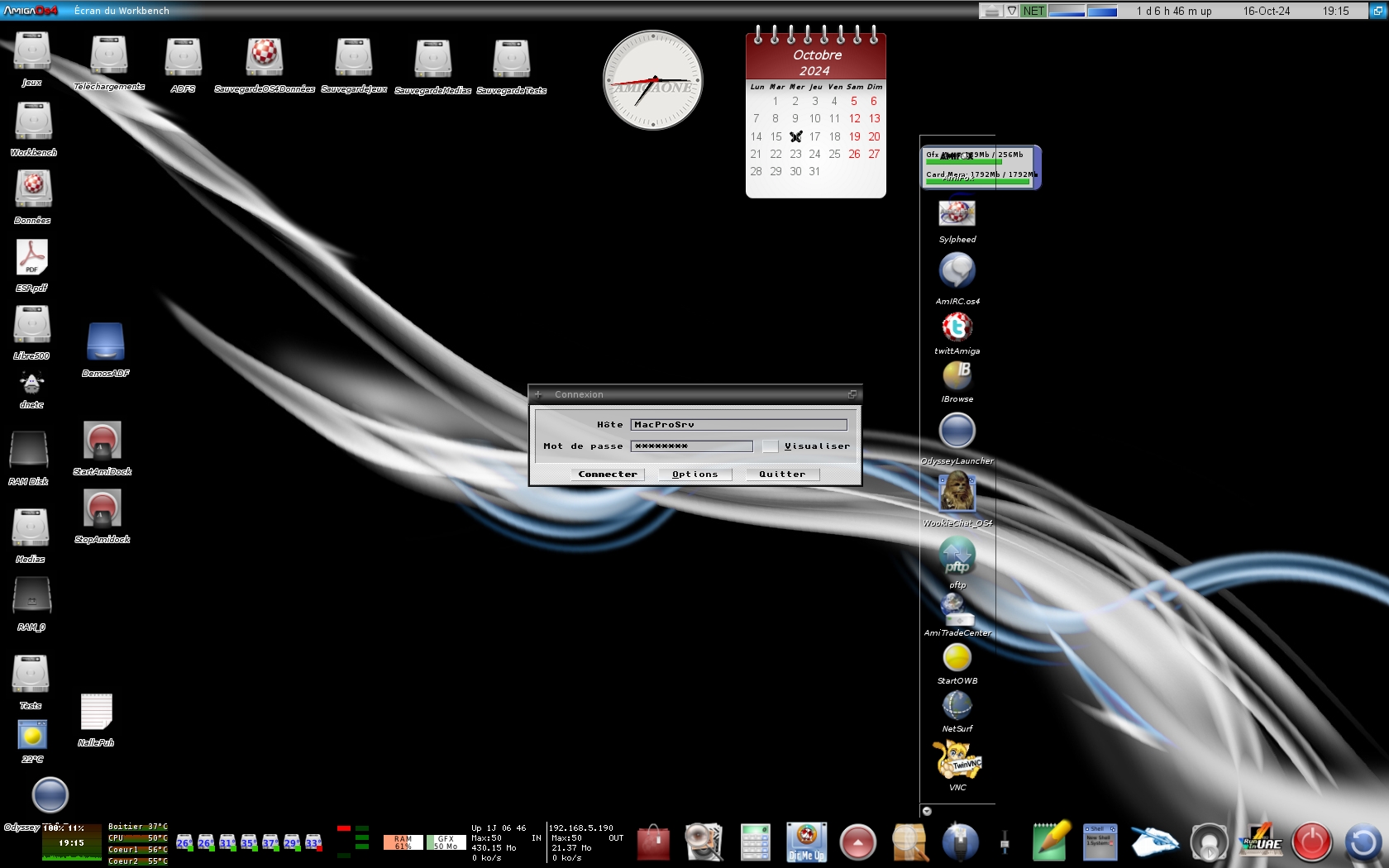Image resolution: width=1389 pixels, height=868 pixels.
Task: Click the blue restart dock icon
Action: pyautogui.click(x=1363, y=842)
